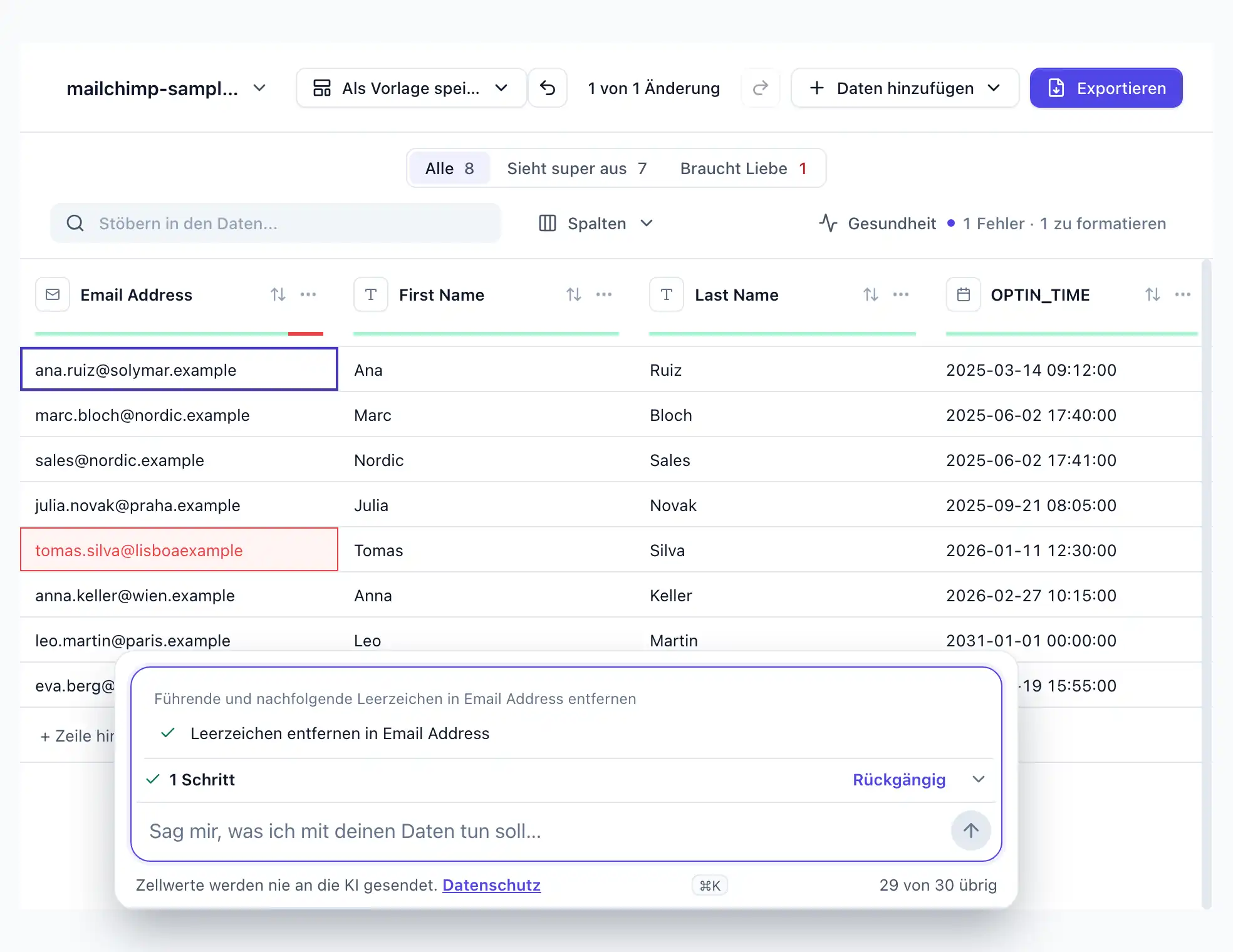
Task: Open Email Address column options menu
Action: 308,294
